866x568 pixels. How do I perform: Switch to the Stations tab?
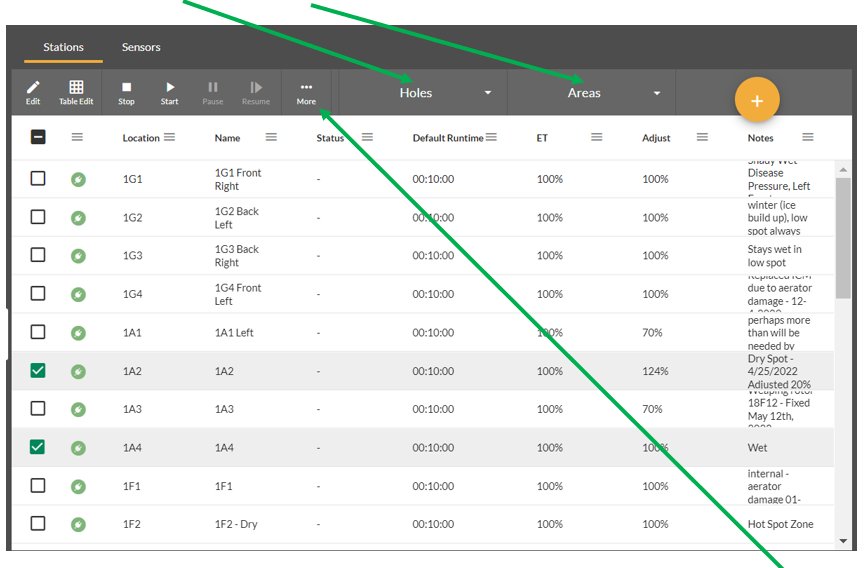[64, 48]
